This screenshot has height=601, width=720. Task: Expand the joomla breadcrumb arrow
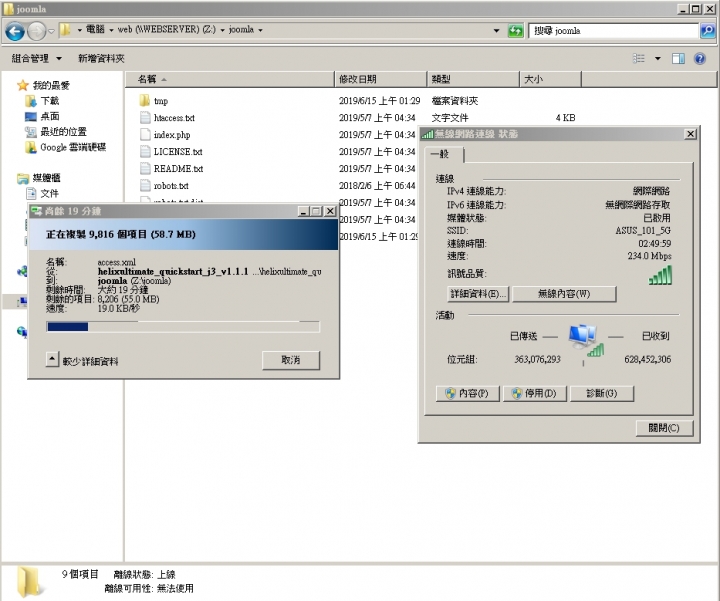(260, 30)
